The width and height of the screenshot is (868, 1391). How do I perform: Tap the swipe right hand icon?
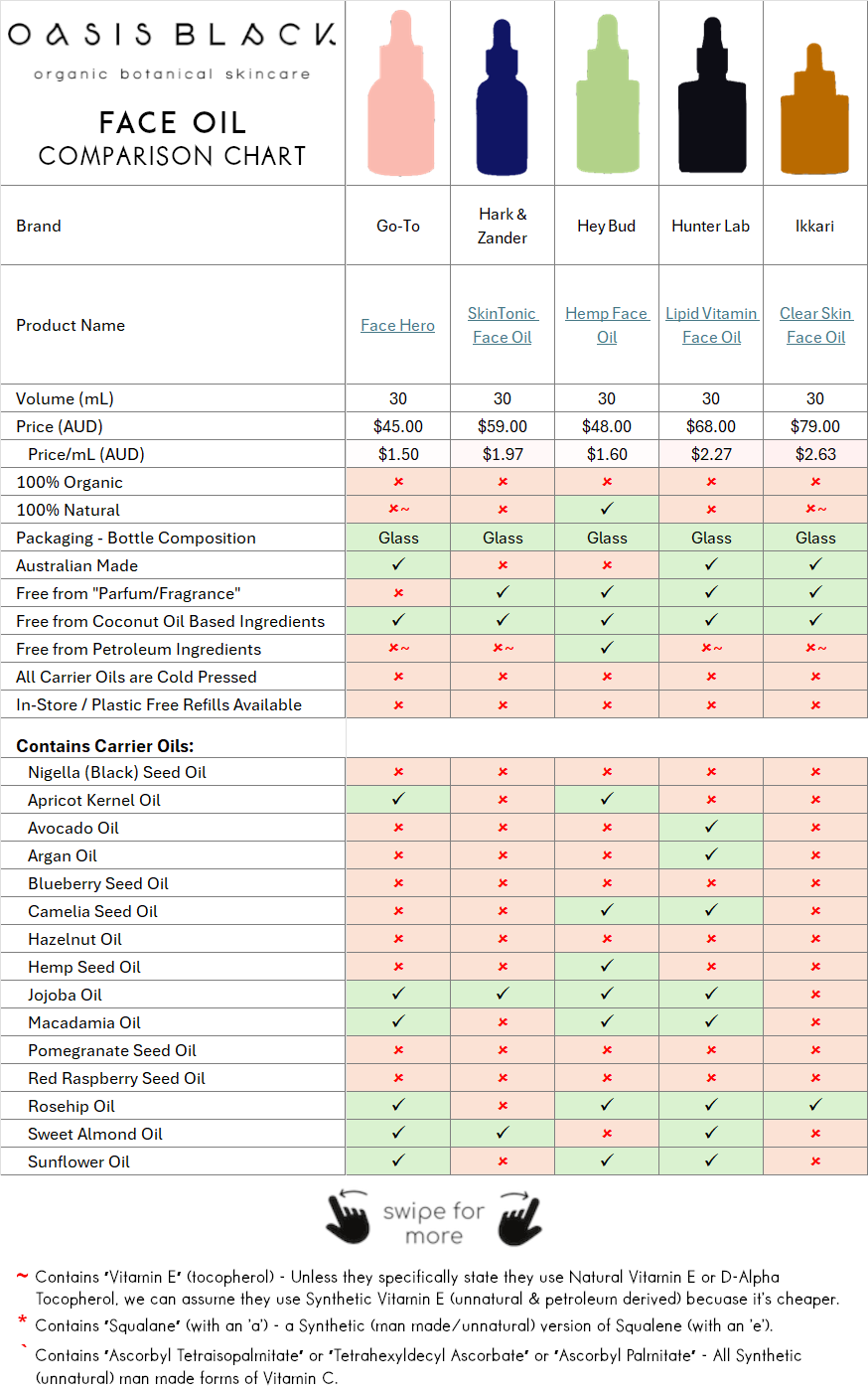[x=519, y=1217]
